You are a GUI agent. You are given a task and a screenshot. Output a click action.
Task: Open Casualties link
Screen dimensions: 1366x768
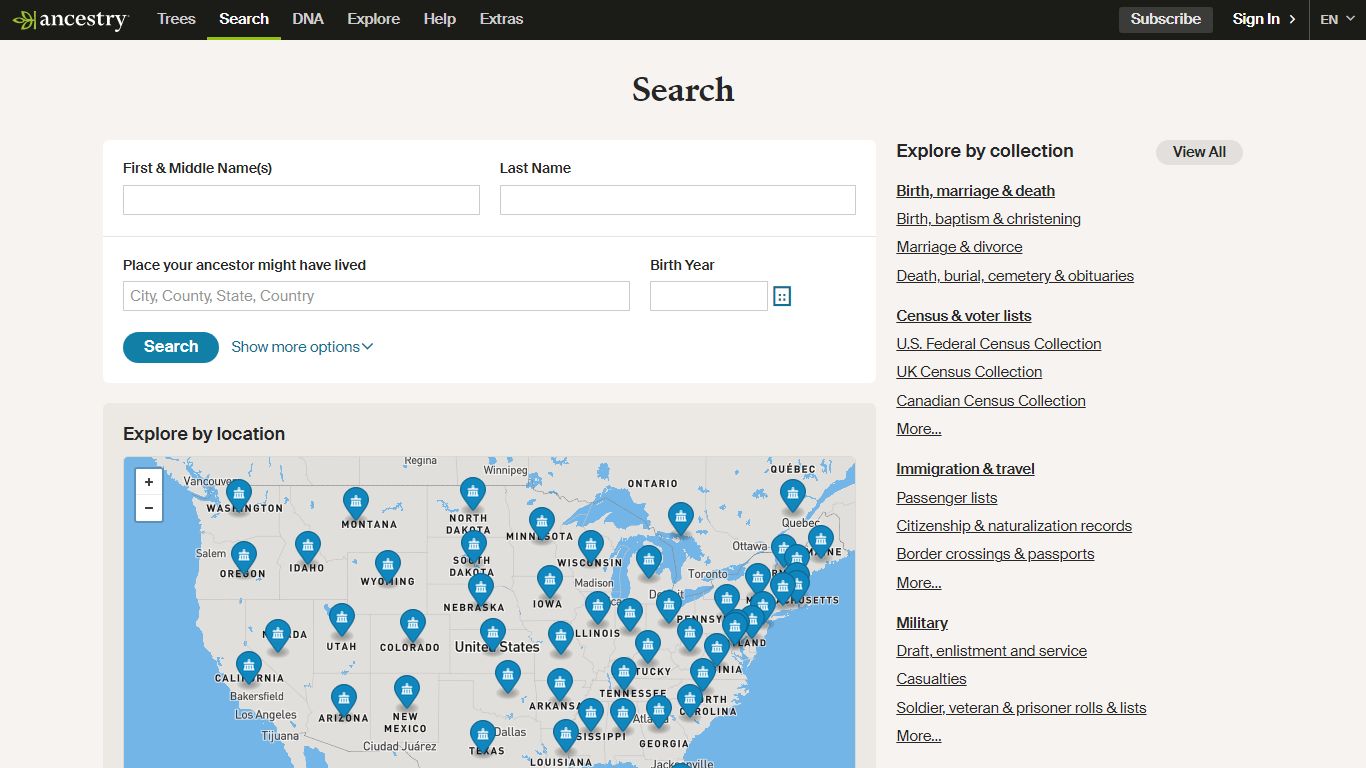coord(931,679)
